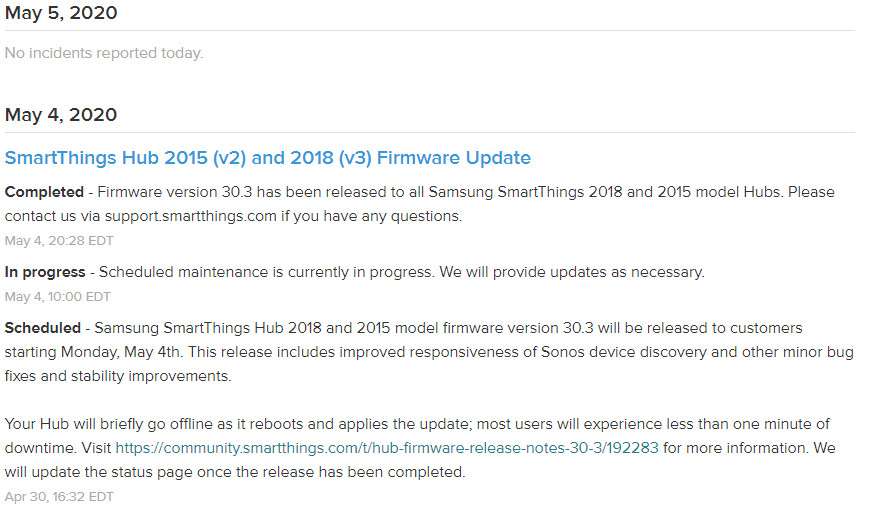Click the "Scheduled maintenance is currently in progress" text
This screenshot has height=510, width=870.
click(267, 272)
